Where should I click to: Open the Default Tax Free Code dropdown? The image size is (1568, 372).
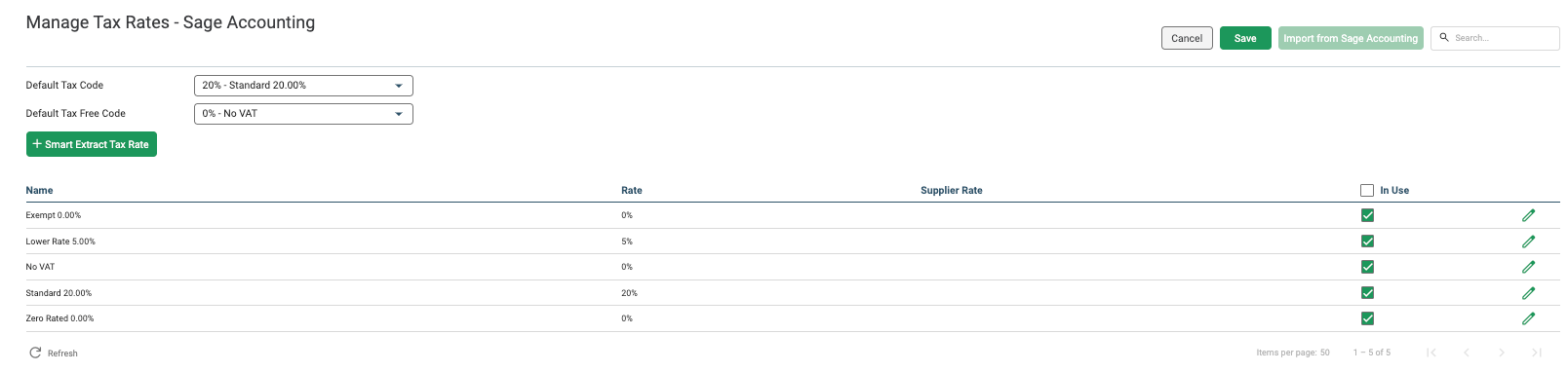click(x=303, y=114)
